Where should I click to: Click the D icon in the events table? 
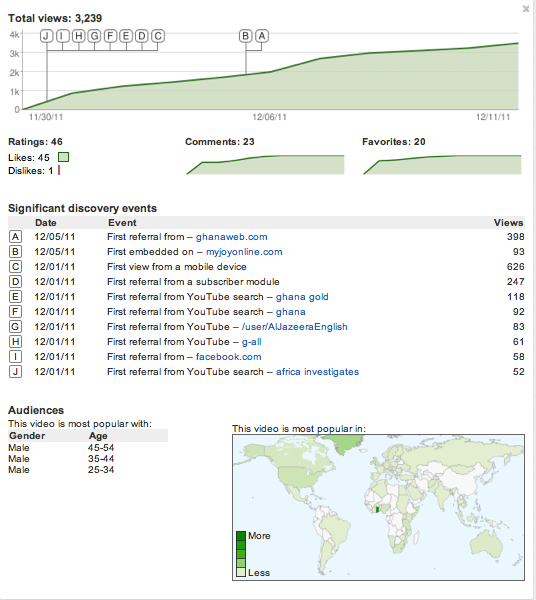tap(15, 282)
